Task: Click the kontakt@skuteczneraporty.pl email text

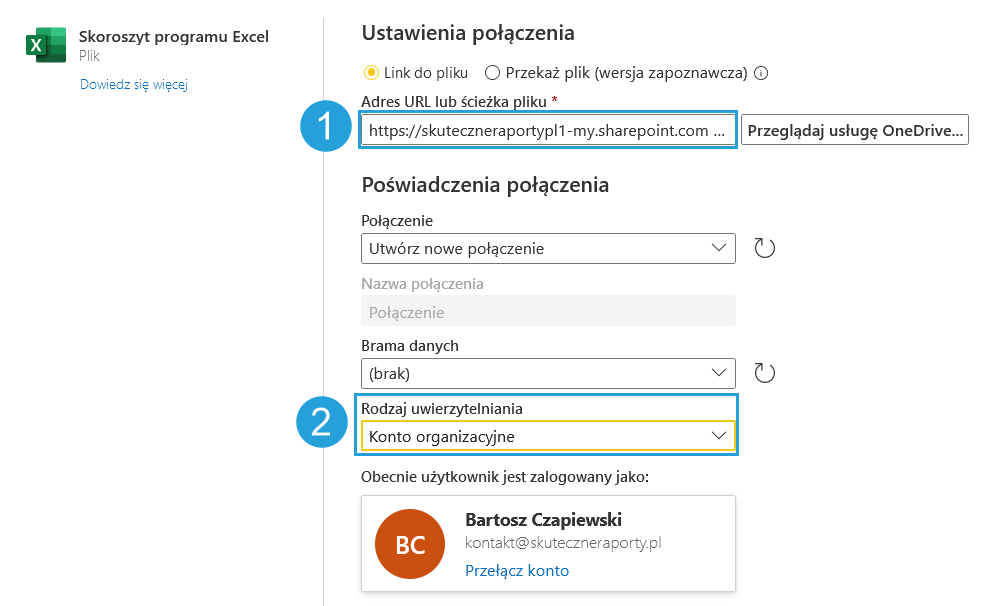Action: pyautogui.click(x=563, y=543)
